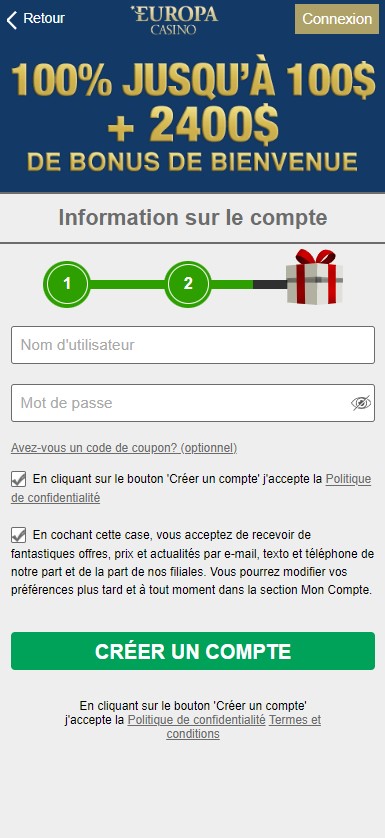385x838 pixels.
Task: Click the Information sur le compte heading
Action: coord(192,218)
